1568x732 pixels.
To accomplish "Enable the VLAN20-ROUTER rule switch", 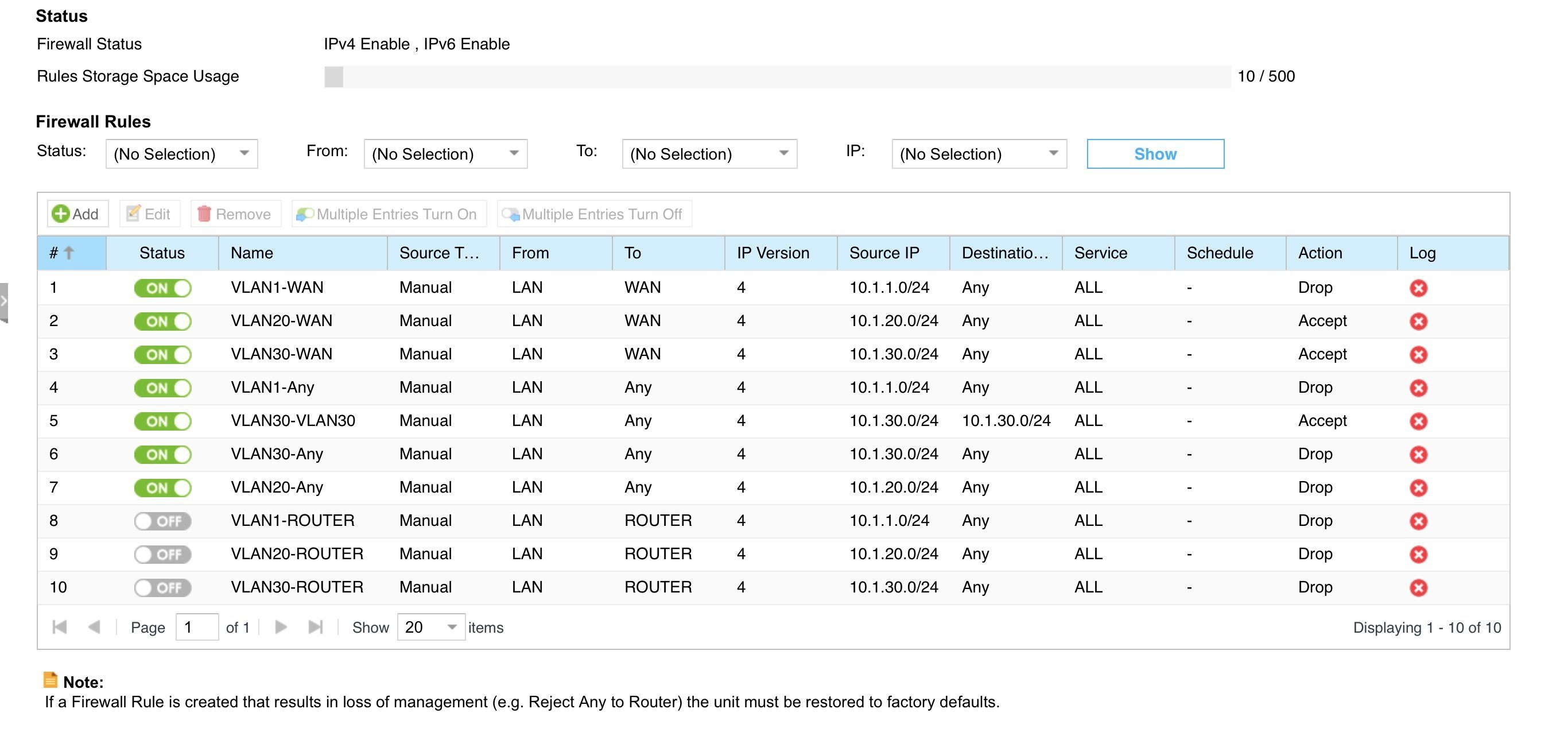I will (162, 554).
